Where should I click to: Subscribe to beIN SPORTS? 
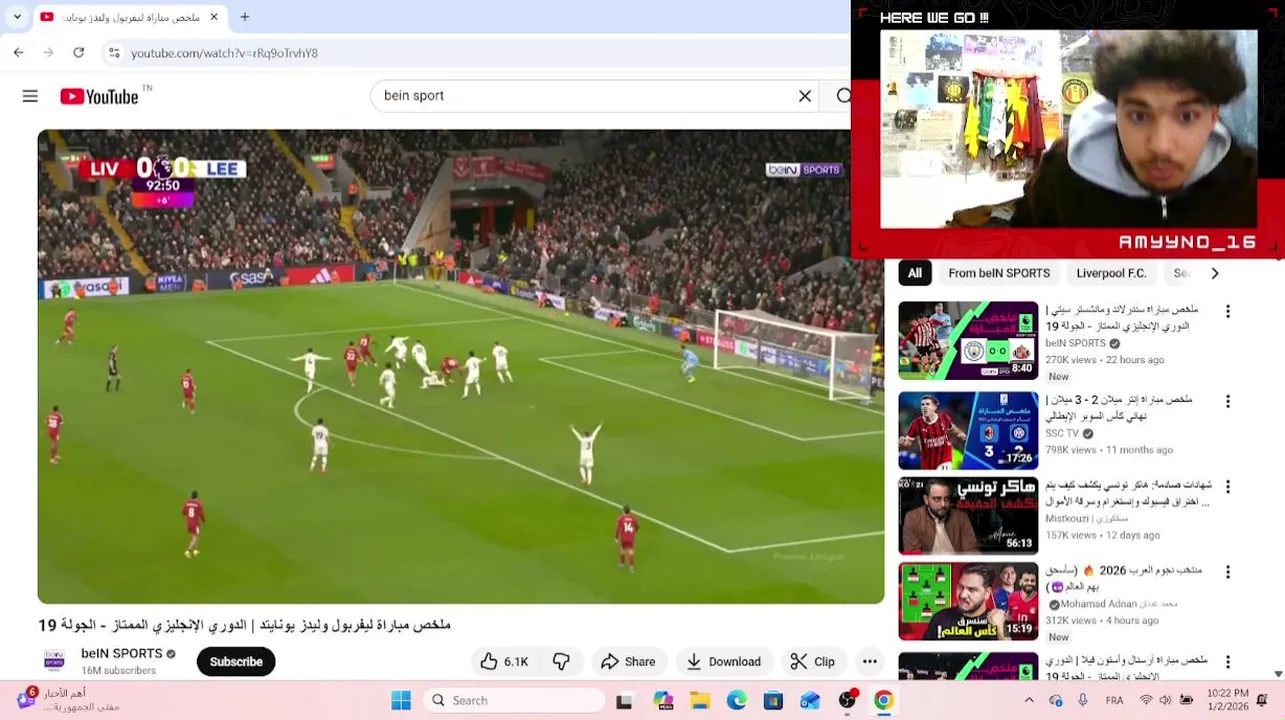(236, 662)
